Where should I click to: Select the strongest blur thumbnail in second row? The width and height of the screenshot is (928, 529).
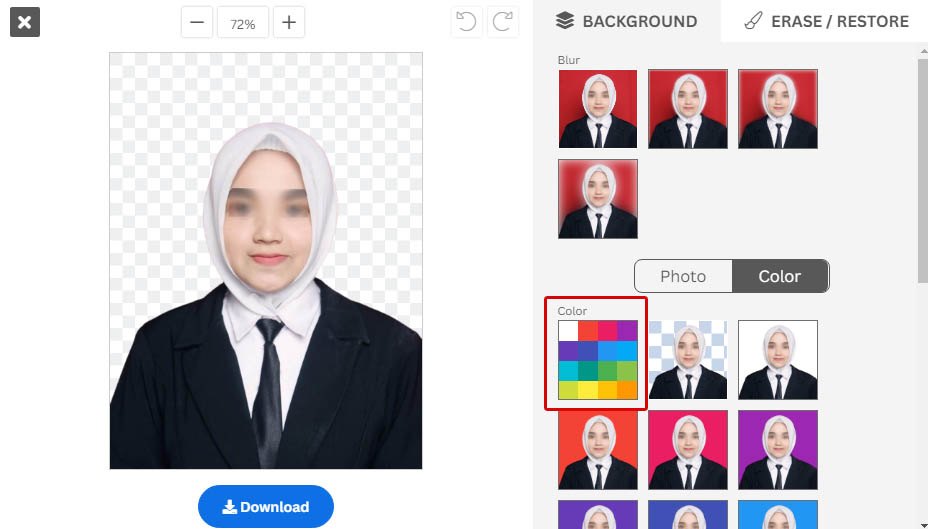(x=598, y=199)
